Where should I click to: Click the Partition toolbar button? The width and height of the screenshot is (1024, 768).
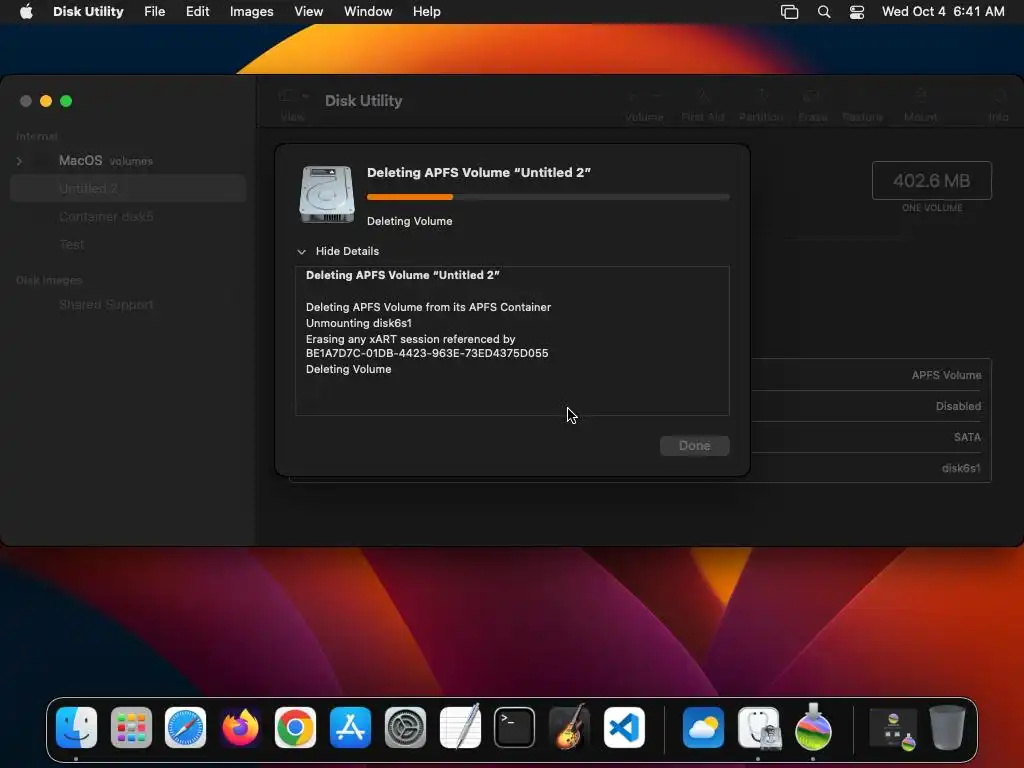(x=761, y=105)
